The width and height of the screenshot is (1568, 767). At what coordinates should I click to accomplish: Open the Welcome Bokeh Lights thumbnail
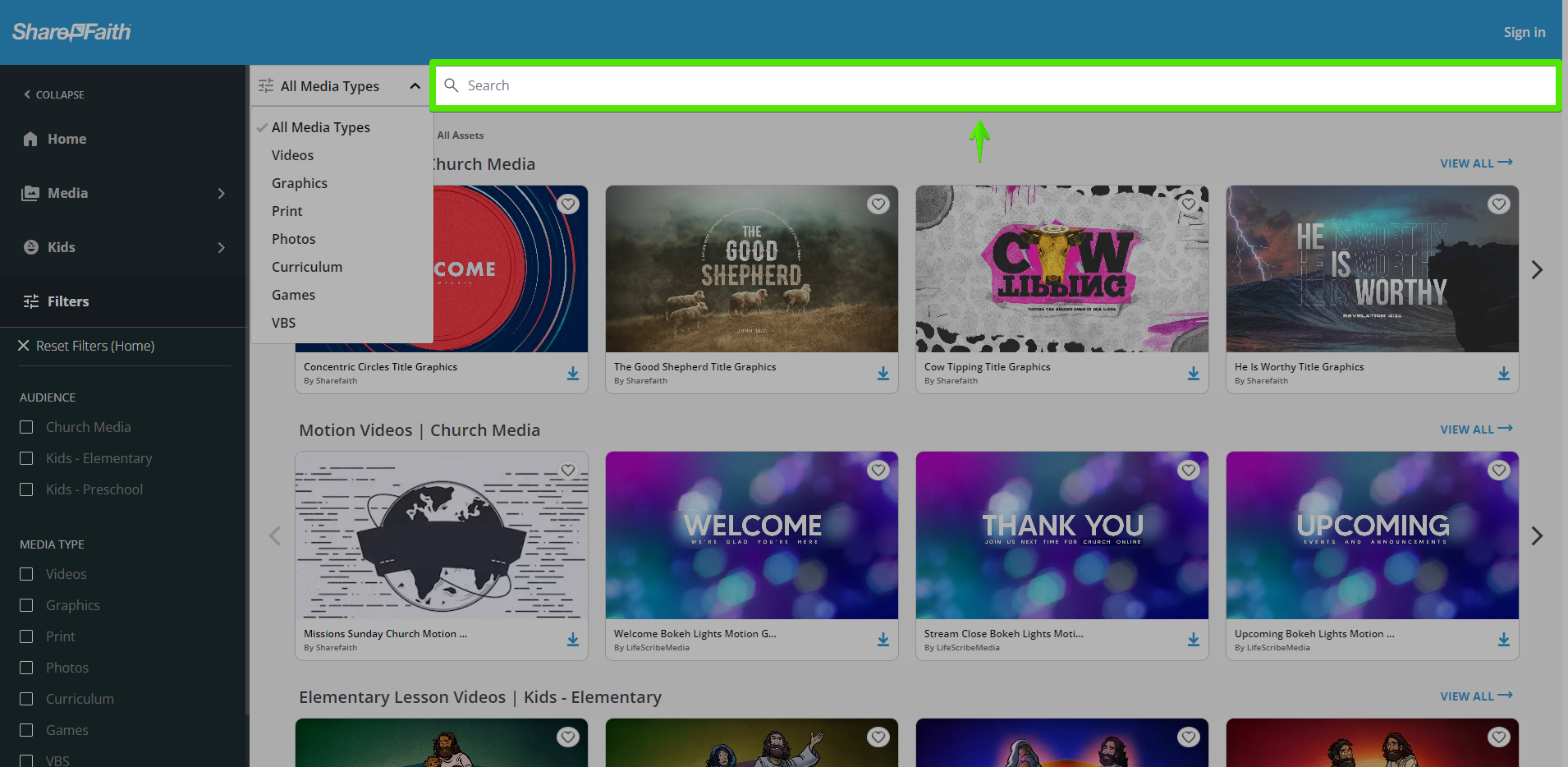coord(752,535)
